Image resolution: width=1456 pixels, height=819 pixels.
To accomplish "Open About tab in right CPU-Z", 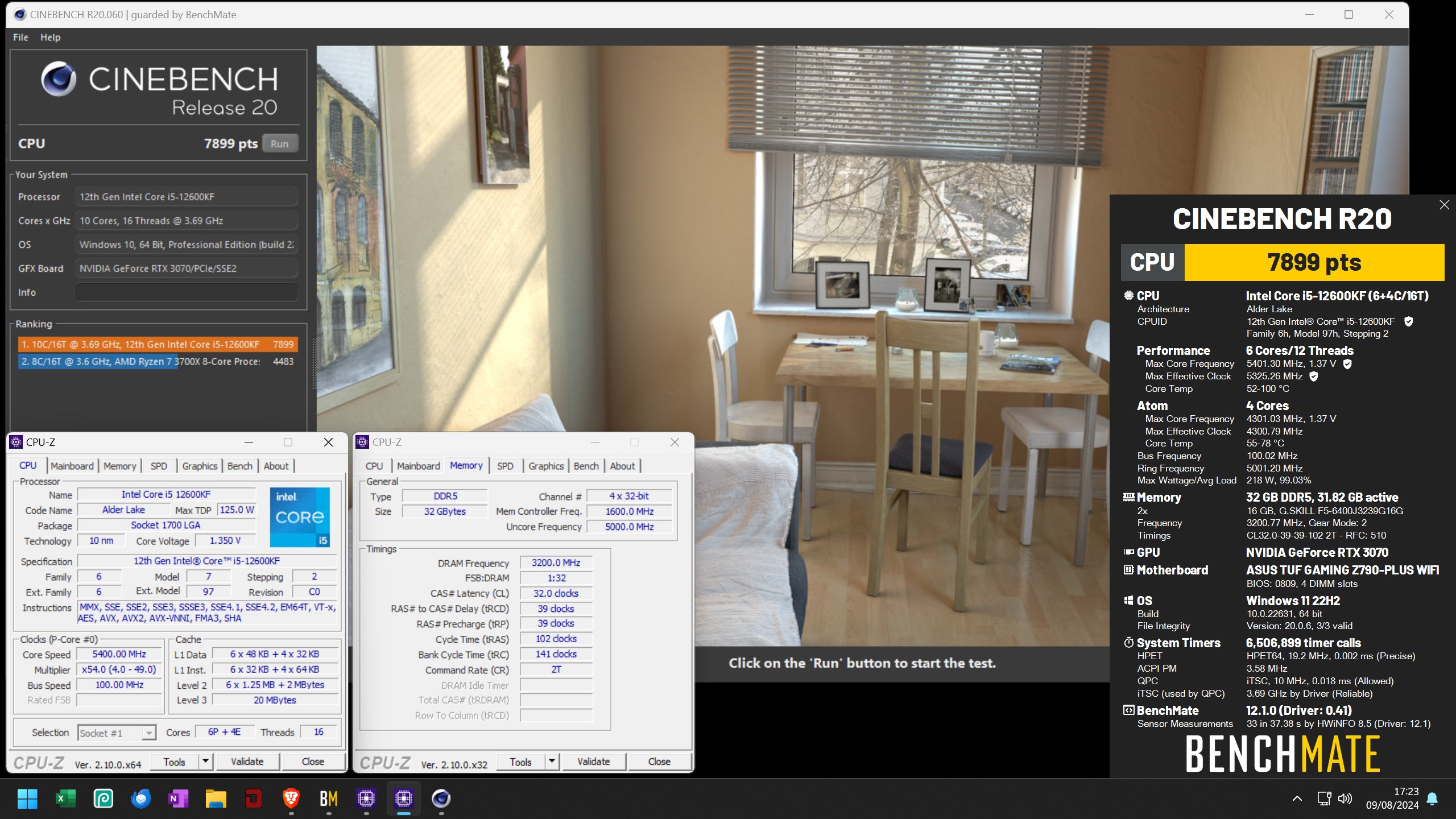I will click(x=622, y=466).
